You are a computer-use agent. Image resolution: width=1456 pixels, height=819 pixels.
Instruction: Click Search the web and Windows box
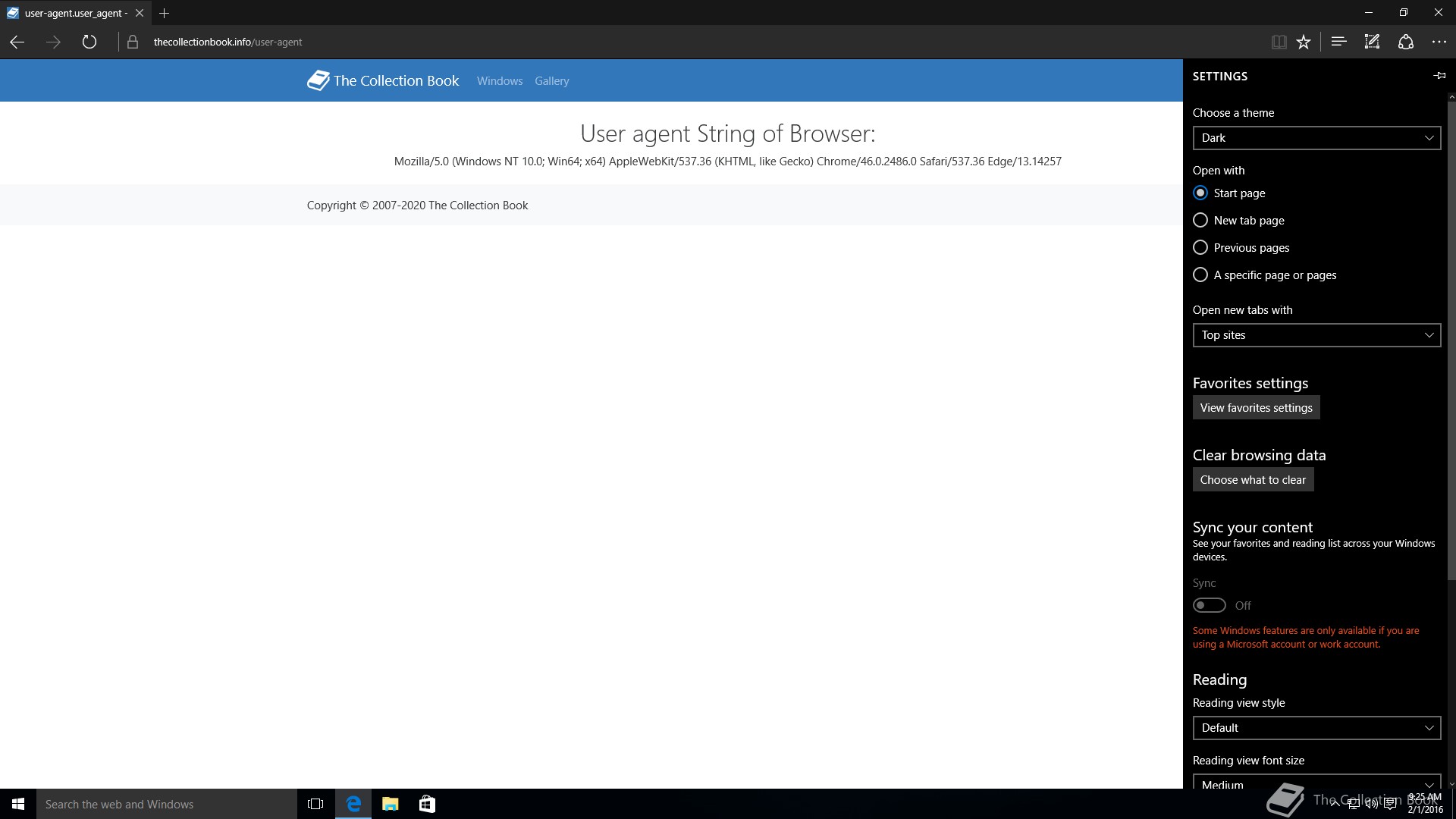(x=167, y=804)
